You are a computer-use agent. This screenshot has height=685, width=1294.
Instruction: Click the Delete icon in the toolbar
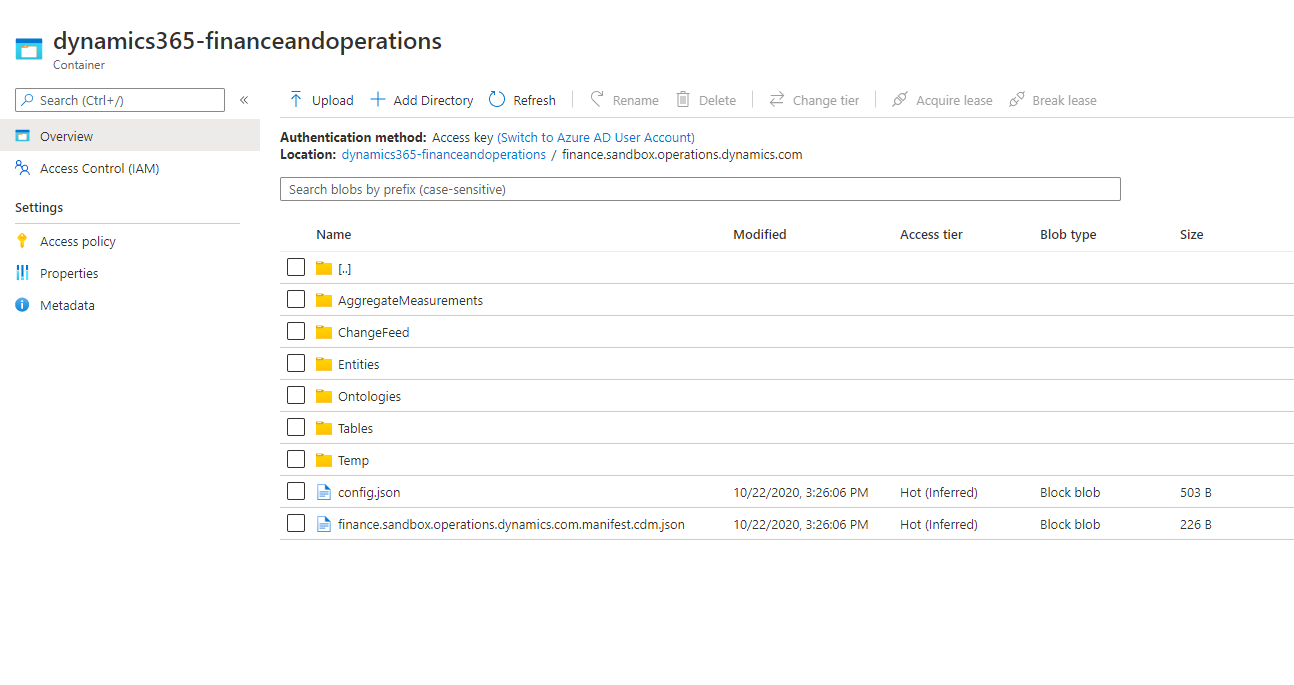coord(684,99)
